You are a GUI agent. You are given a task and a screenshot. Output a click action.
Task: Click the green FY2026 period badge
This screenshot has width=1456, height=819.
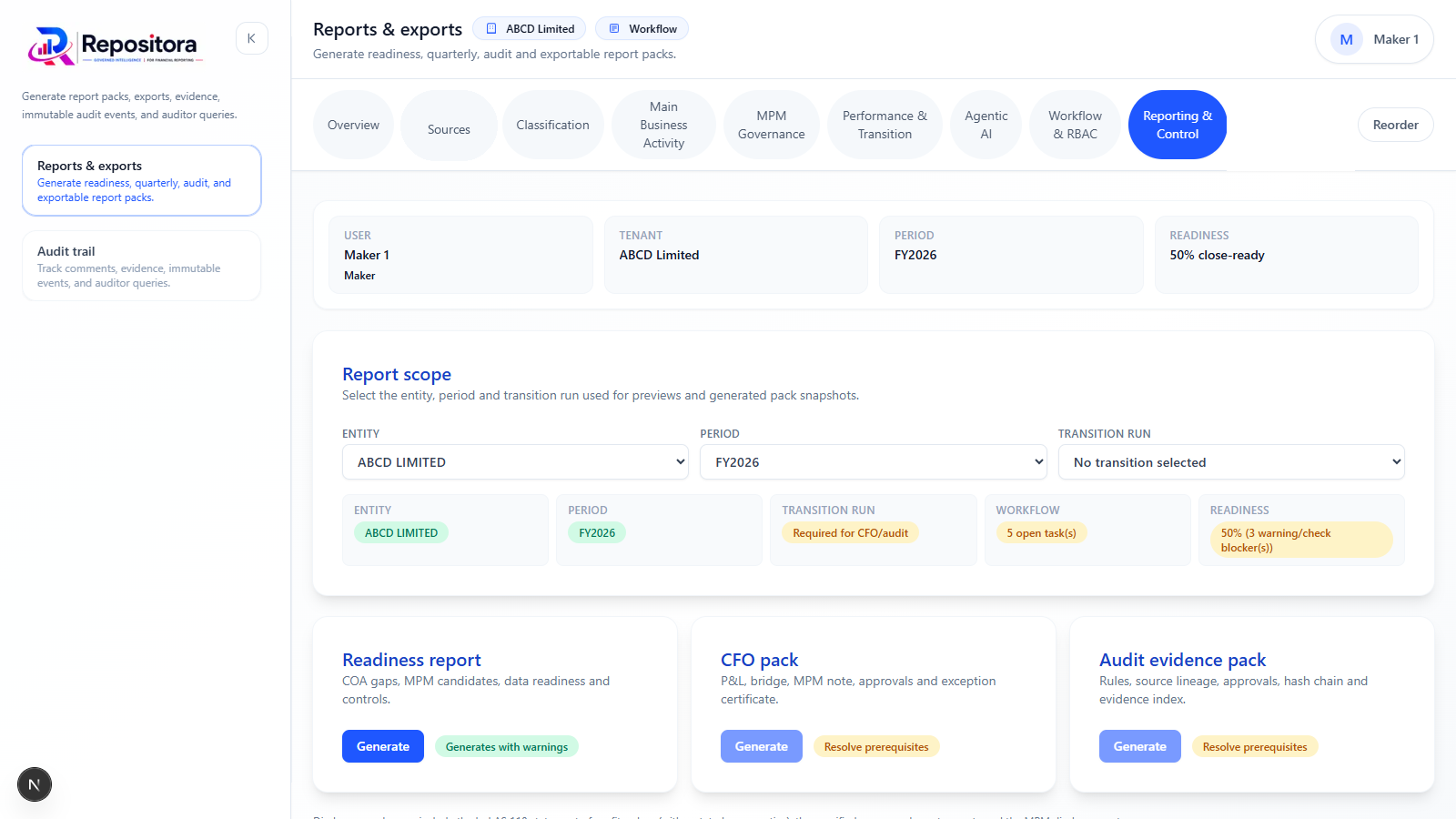597,533
